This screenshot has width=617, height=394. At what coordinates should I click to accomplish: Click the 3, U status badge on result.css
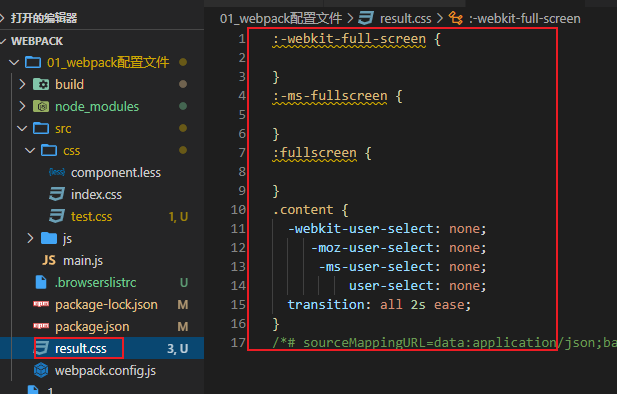coord(177,348)
